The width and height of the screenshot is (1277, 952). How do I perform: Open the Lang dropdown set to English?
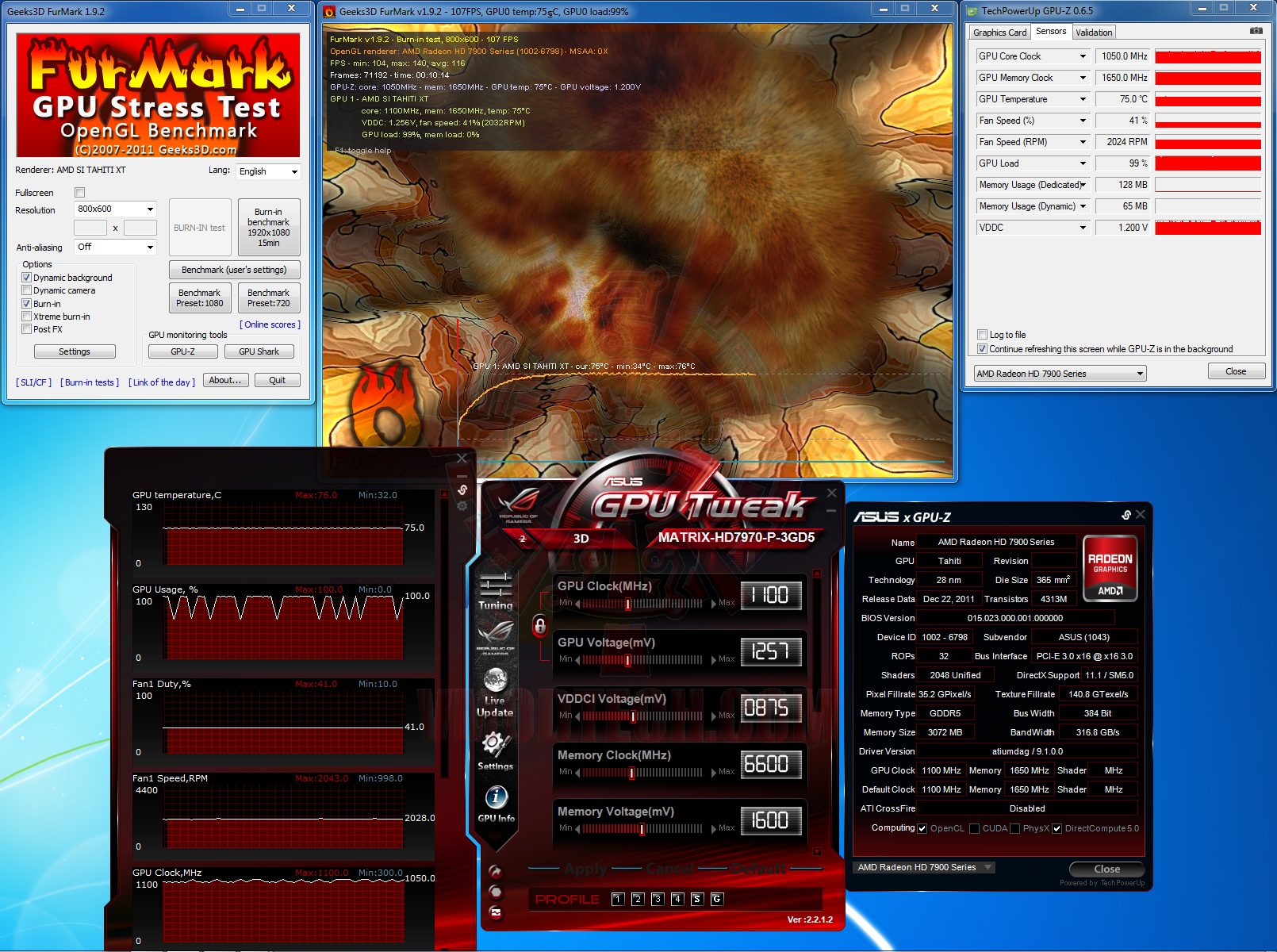tap(268, 171)
